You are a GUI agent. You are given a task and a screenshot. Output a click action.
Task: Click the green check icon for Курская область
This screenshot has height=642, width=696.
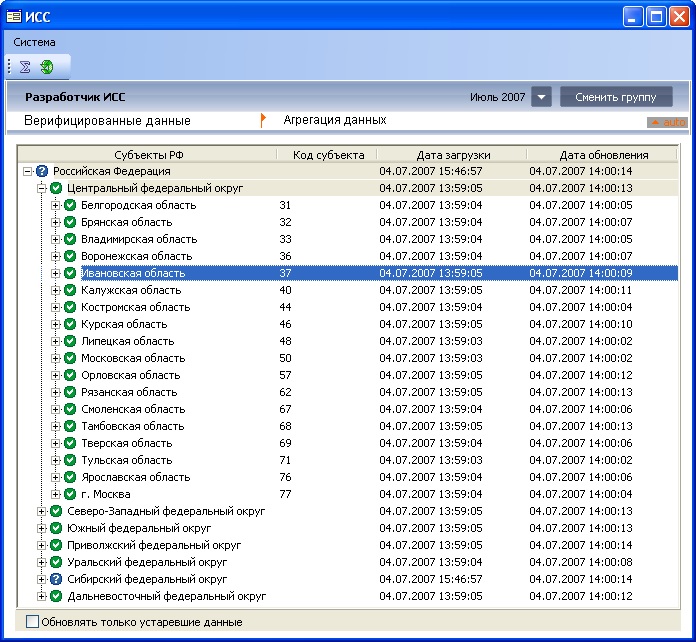click(70, 324)
